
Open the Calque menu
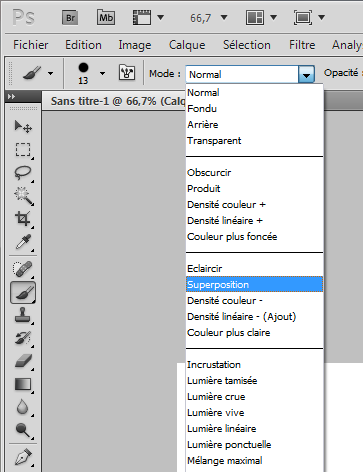tap(187, 45)
